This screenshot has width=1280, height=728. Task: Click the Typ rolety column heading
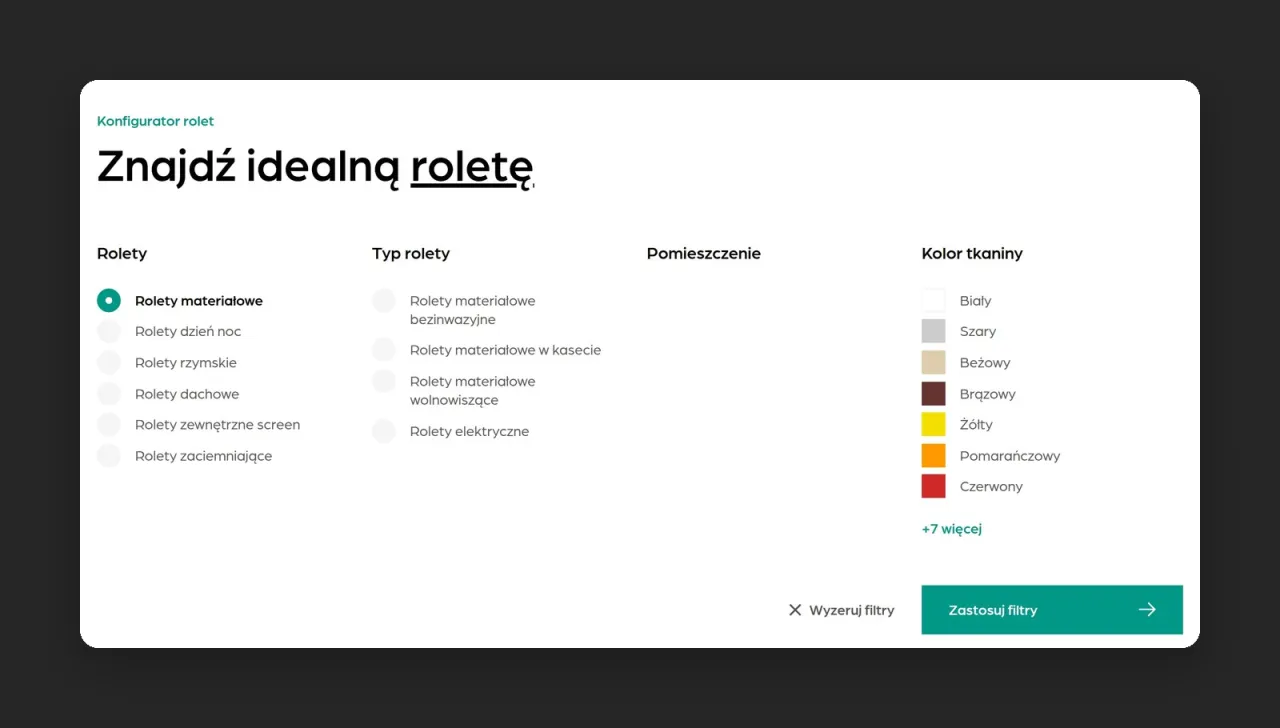point(411,254)
